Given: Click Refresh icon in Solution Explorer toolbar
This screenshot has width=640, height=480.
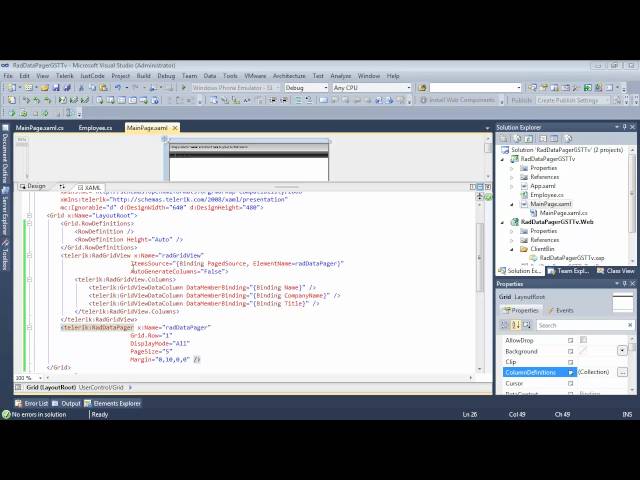Looking at the screenshot, I should click(x=529, y=139).
